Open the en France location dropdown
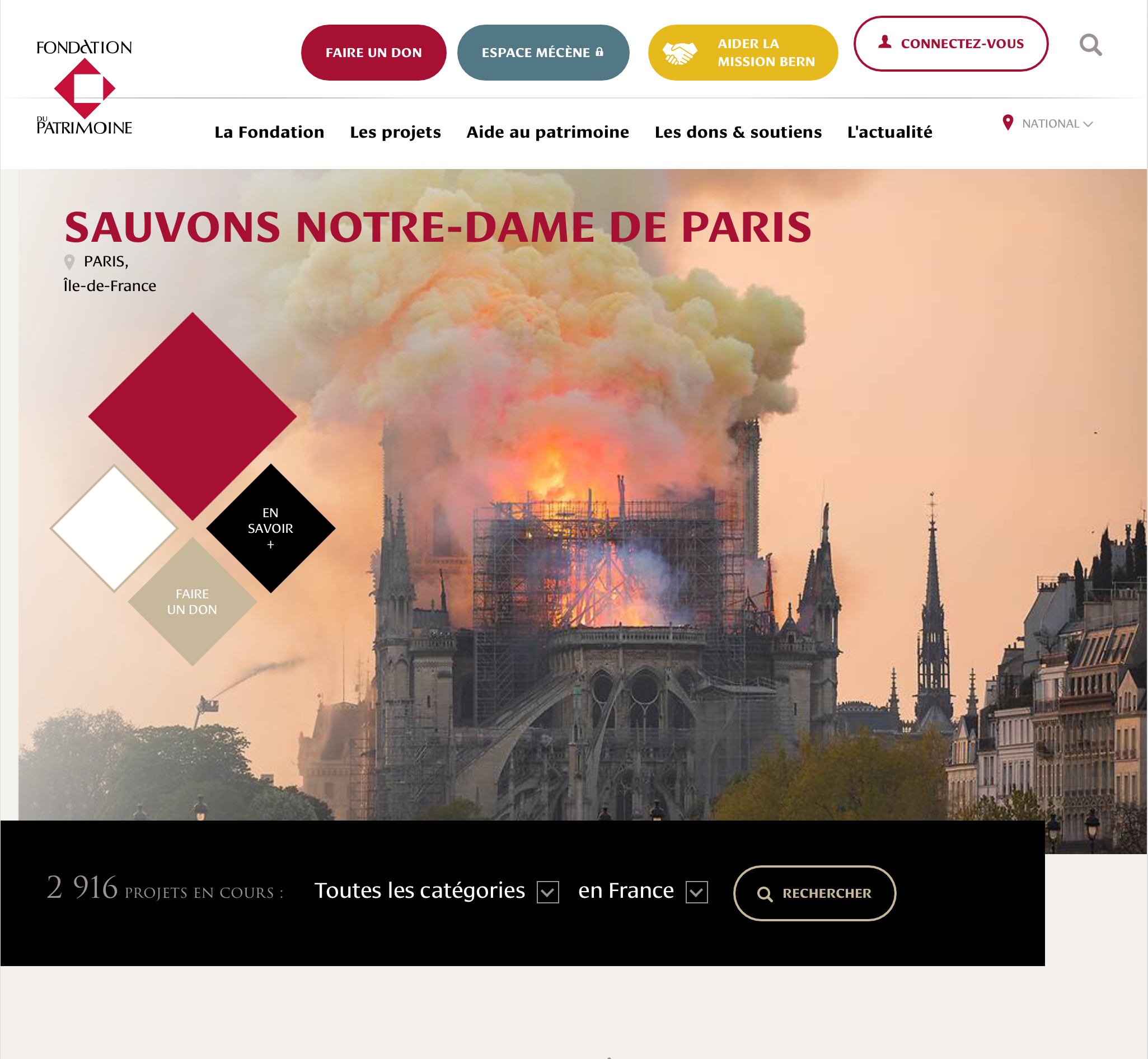This screenshot has width=1148, height=1059. tap(643, 891)
